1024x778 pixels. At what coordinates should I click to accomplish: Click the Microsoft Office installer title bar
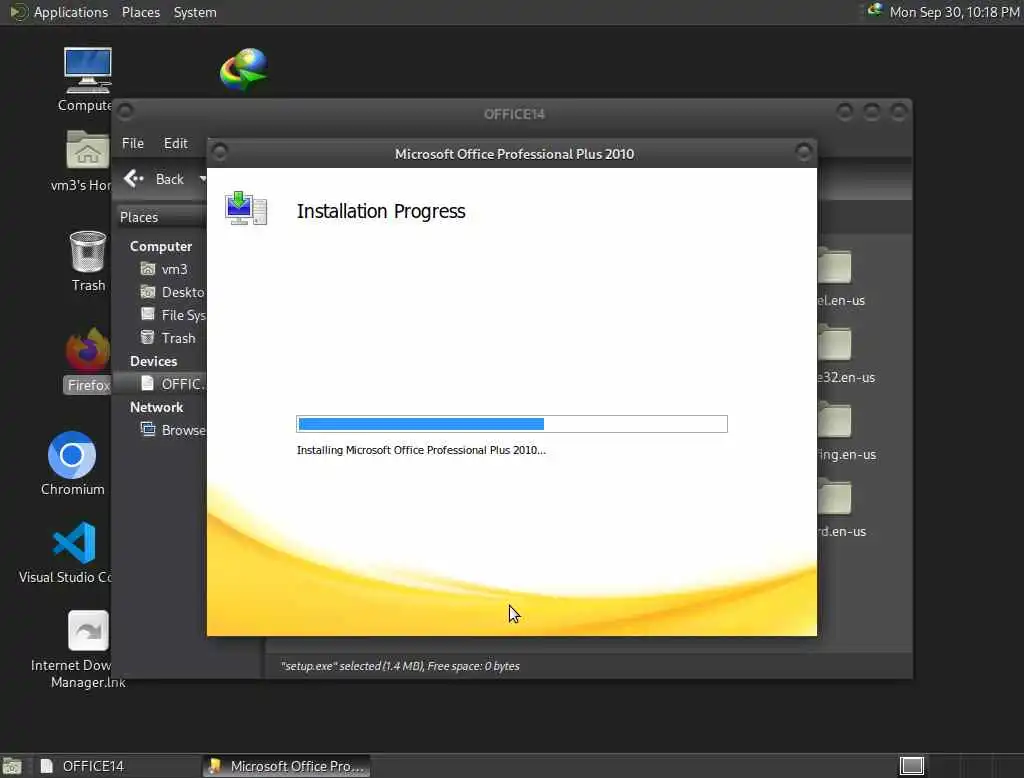click(514, 154)
